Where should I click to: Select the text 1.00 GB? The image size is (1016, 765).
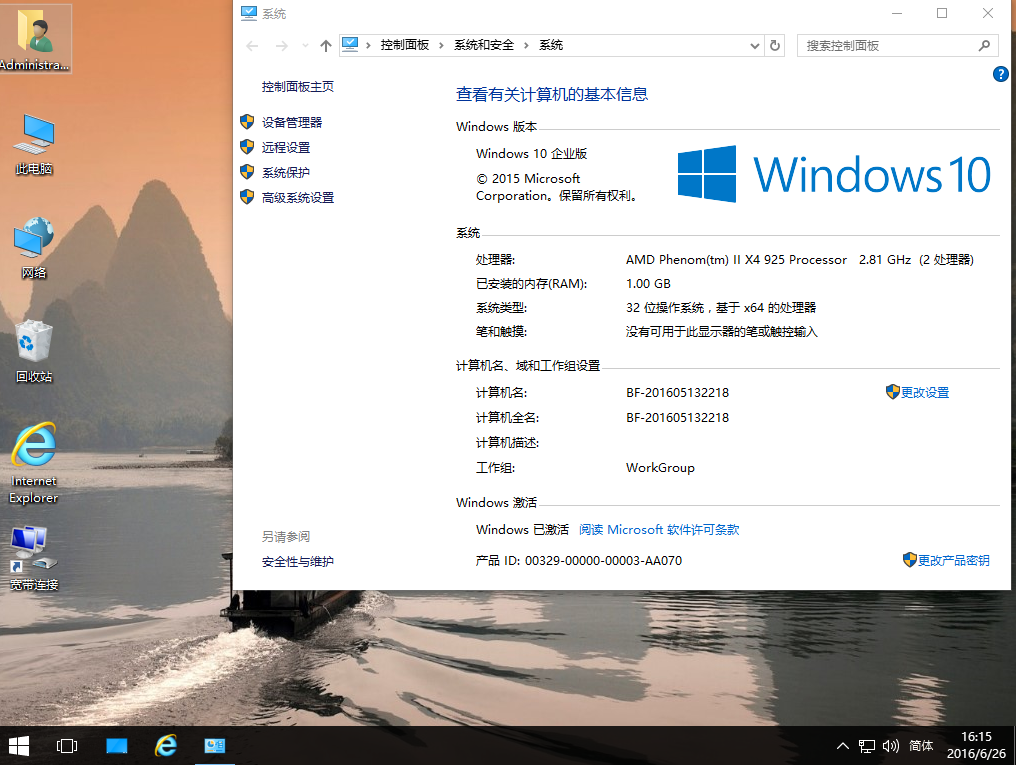648,284
